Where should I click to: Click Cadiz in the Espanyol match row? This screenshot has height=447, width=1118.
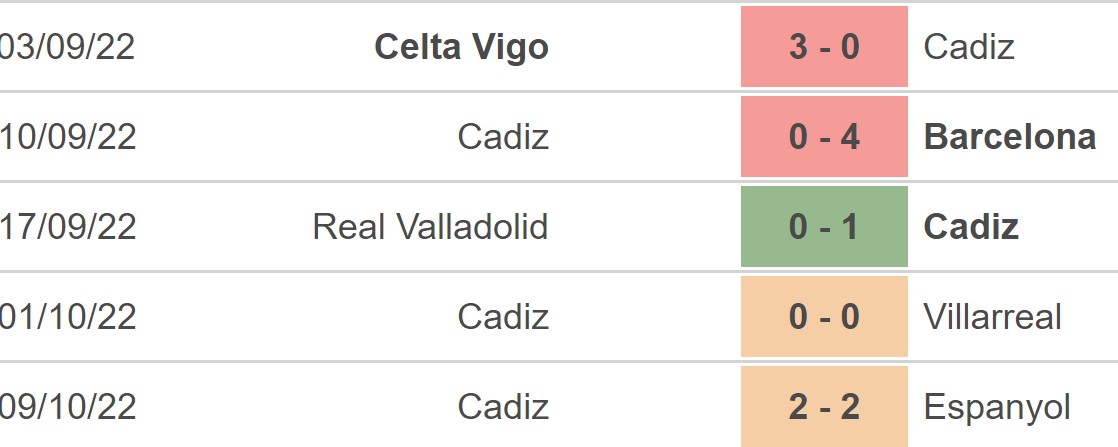(503, 407)
